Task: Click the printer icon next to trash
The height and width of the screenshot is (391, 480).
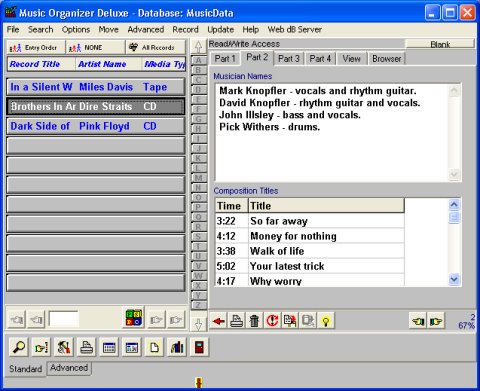Action: click(x=236, y=321)
